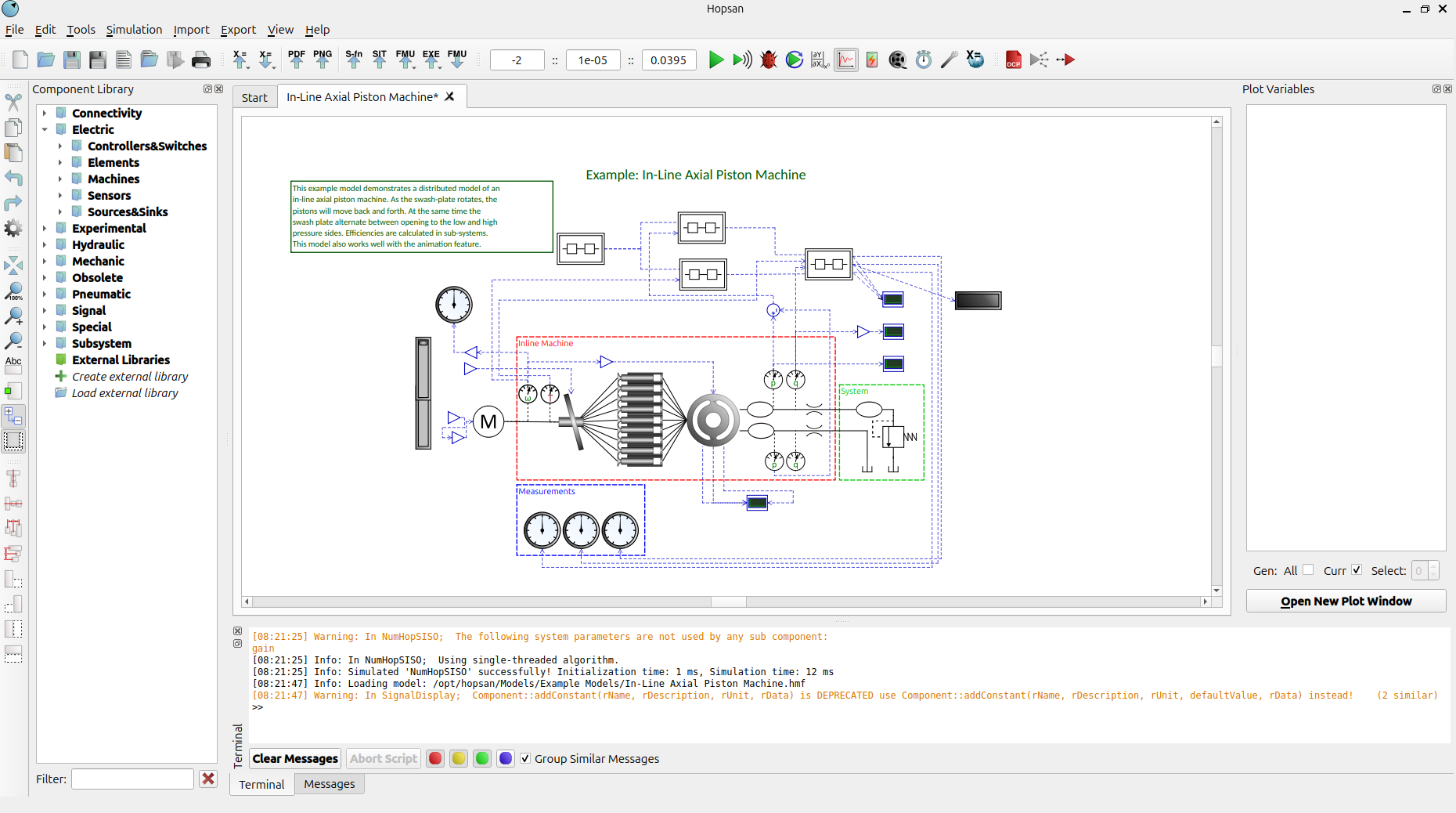Screen dimensions: 1456x813
Task: Click the Export PNG icon
Action: tap(323, 60)
